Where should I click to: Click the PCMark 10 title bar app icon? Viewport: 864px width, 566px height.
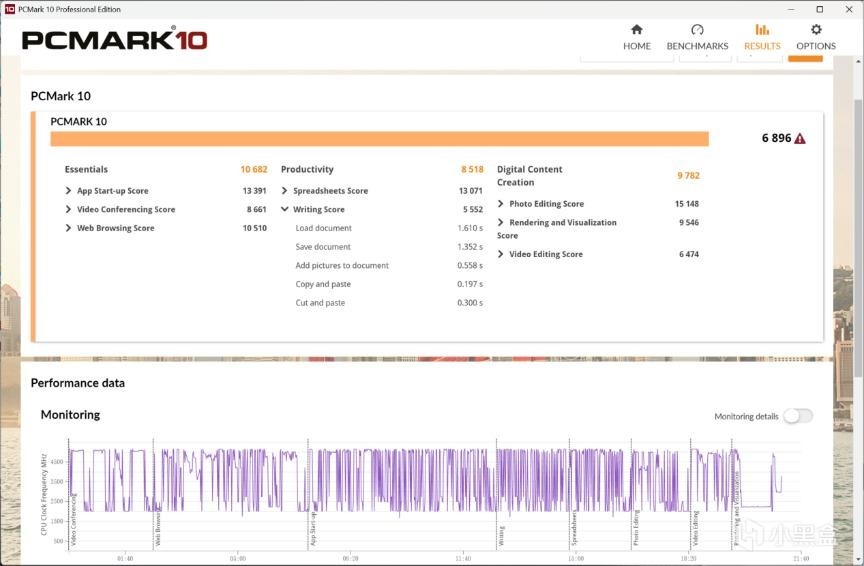click(9, 9)
